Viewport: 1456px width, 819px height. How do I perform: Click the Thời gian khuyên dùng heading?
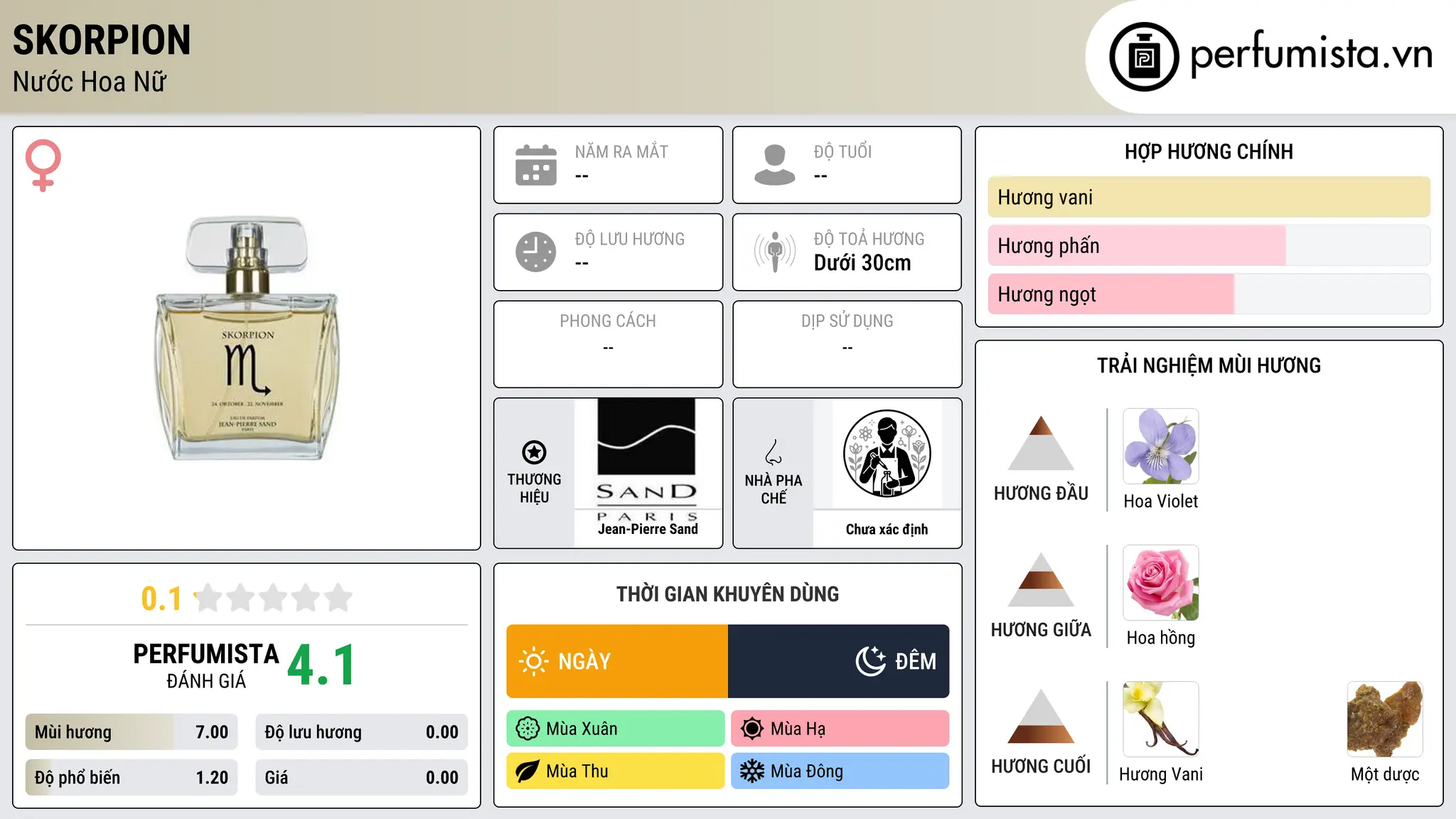tap(728, 594)
